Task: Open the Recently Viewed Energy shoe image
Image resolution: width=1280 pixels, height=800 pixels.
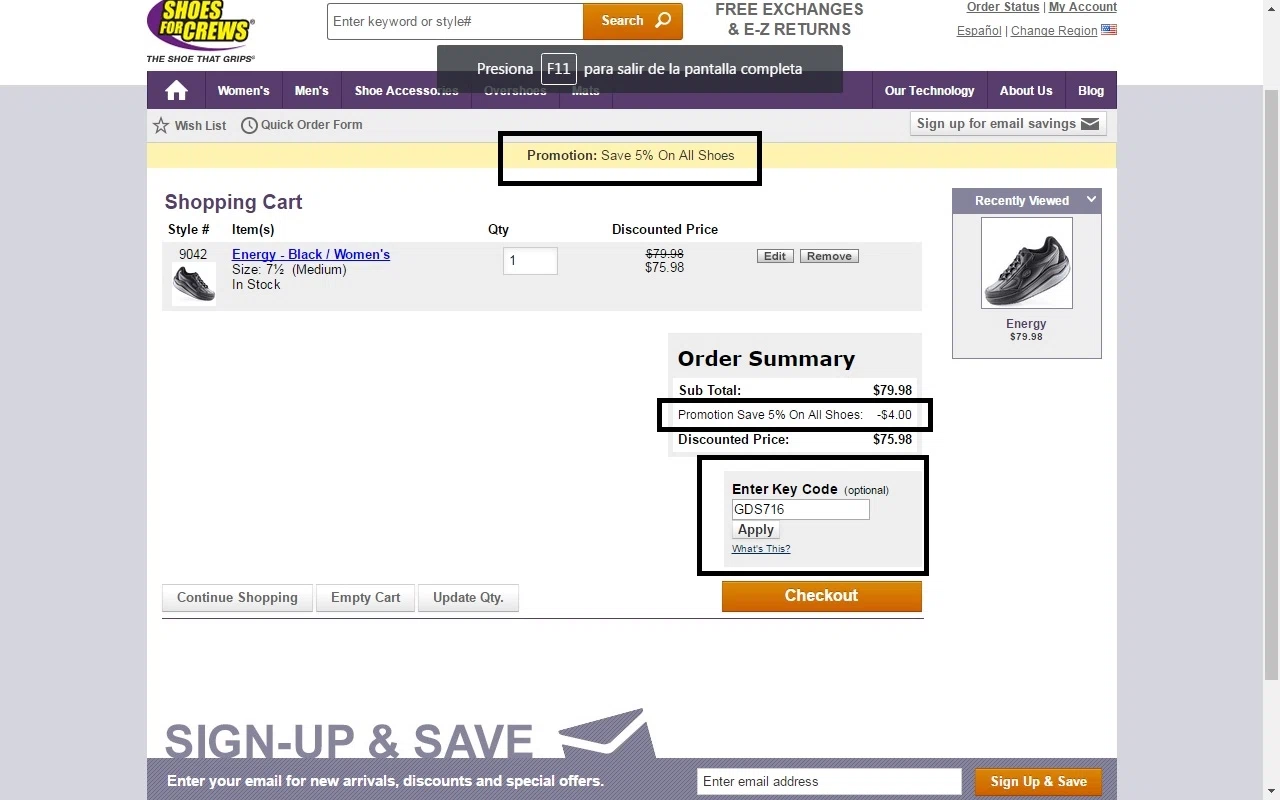Action: pos(1027,263)
